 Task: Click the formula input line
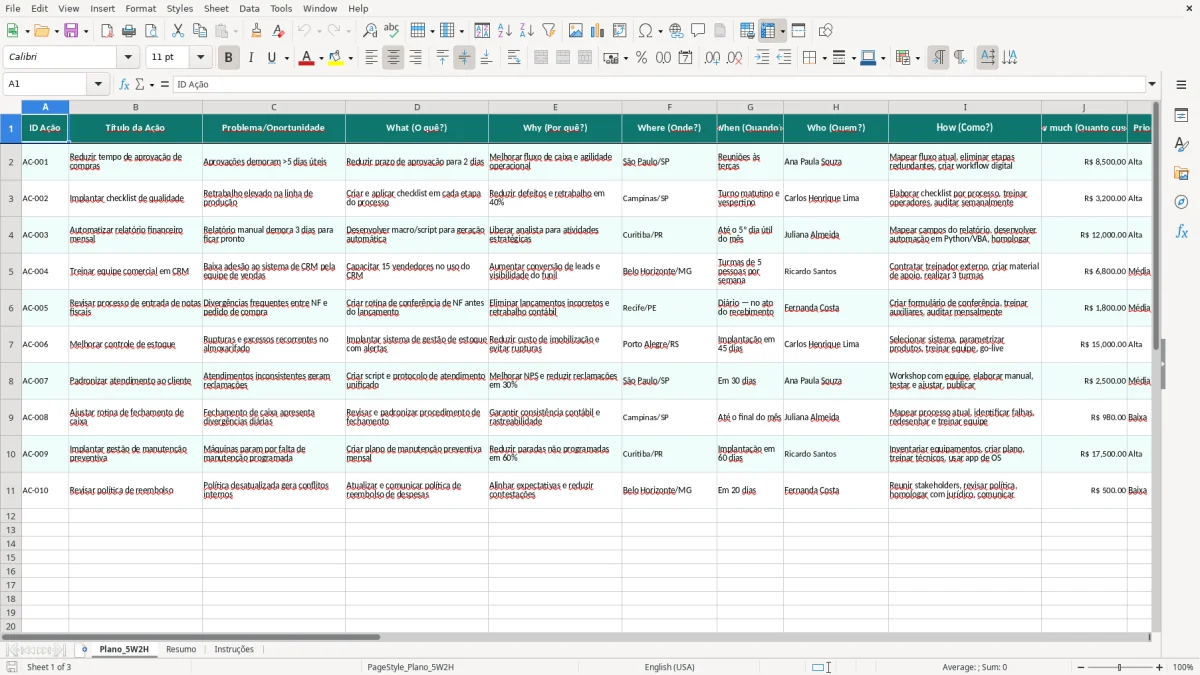tap(658, 84)
